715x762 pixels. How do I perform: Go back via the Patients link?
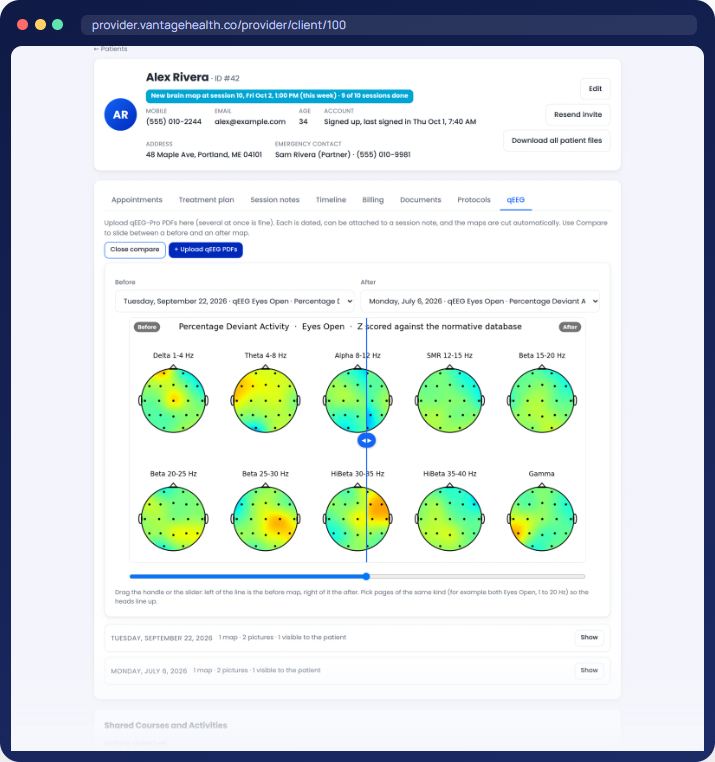(111, 49)
